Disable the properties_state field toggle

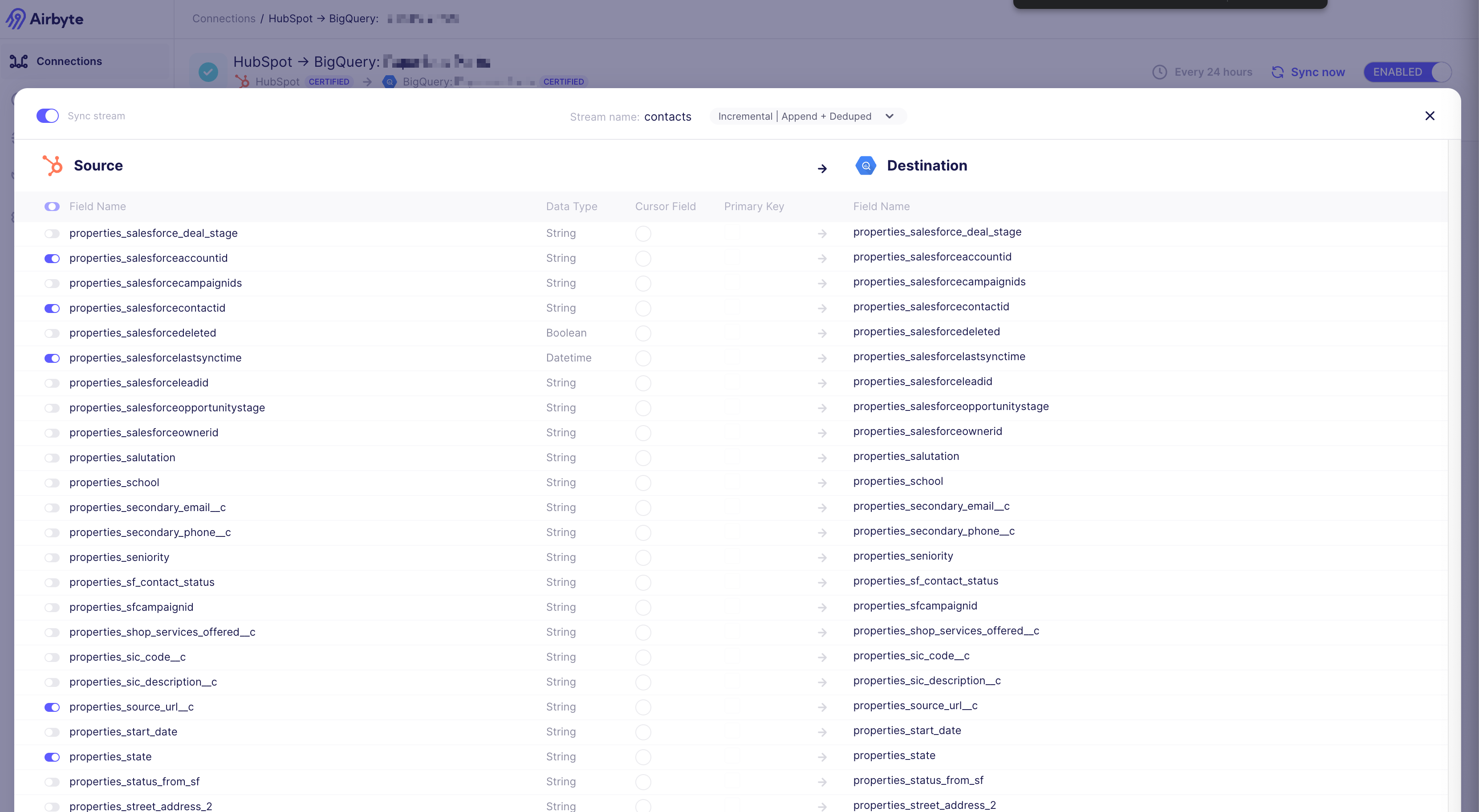(52, 757)
